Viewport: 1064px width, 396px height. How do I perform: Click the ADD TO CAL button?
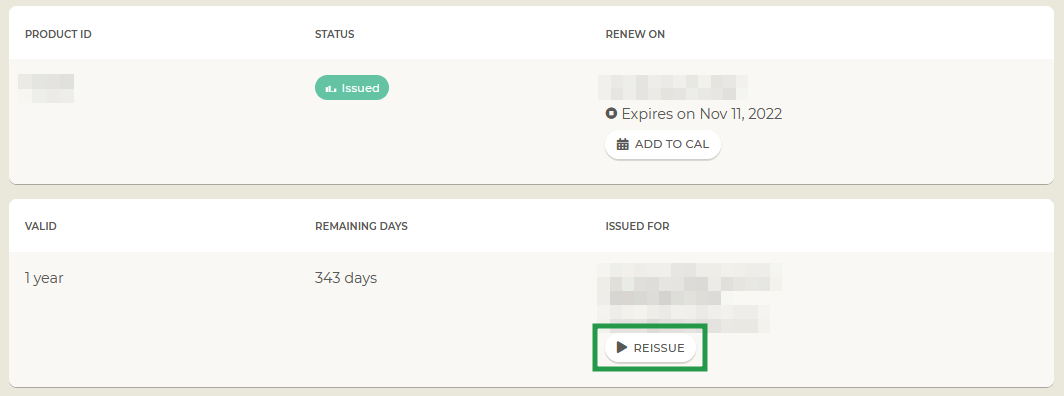coord(662,144)
